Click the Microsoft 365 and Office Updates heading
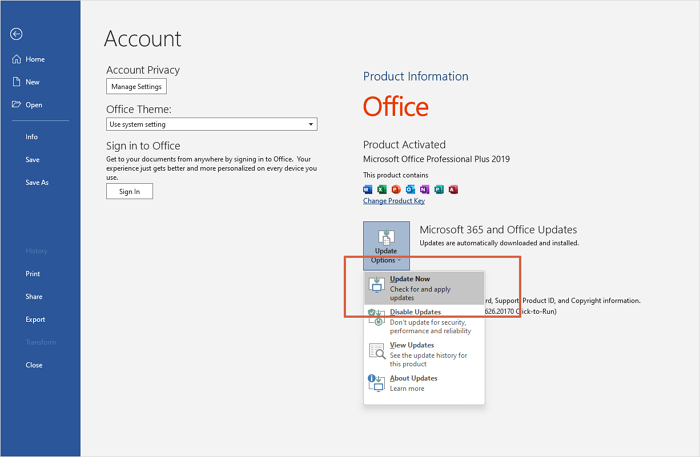Viewport: 700px width, 457px height. coord(498,229)
